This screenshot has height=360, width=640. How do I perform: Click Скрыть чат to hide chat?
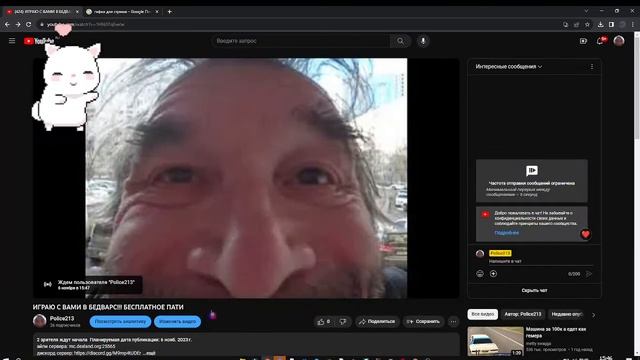[x=534, y=291]
